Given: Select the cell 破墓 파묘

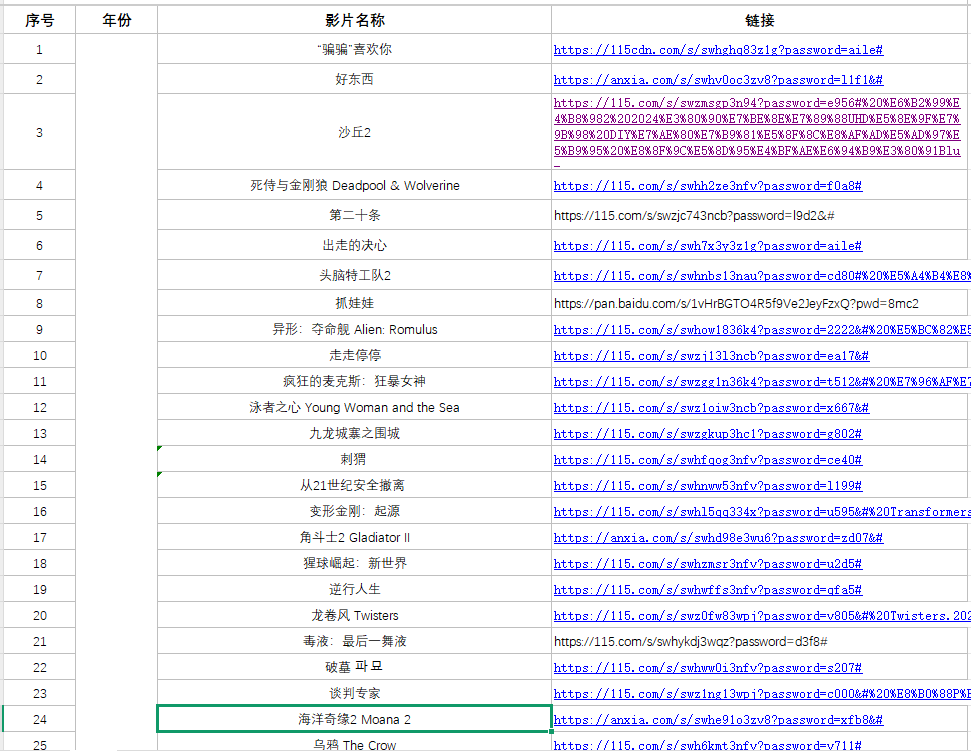Looking at the screenshot, I should (354, 667).
